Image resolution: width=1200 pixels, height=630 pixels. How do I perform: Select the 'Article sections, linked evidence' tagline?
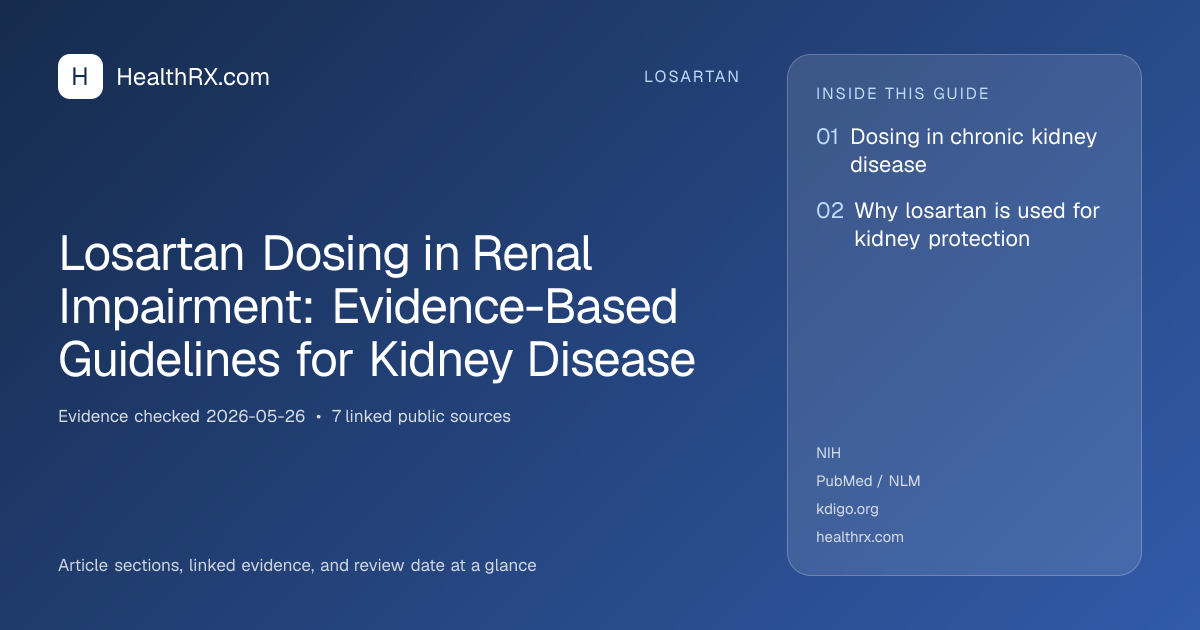click(x=297, y=565)
